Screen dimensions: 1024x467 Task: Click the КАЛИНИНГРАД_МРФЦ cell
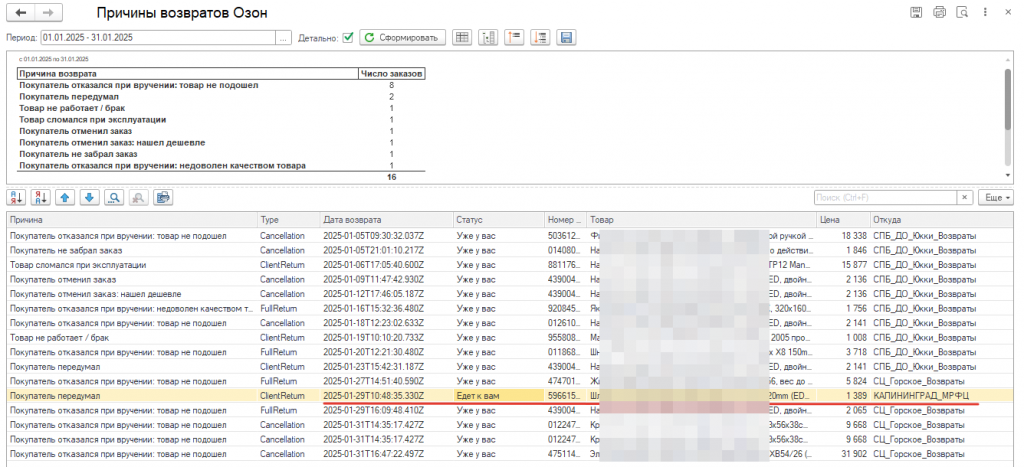[942, 395]
